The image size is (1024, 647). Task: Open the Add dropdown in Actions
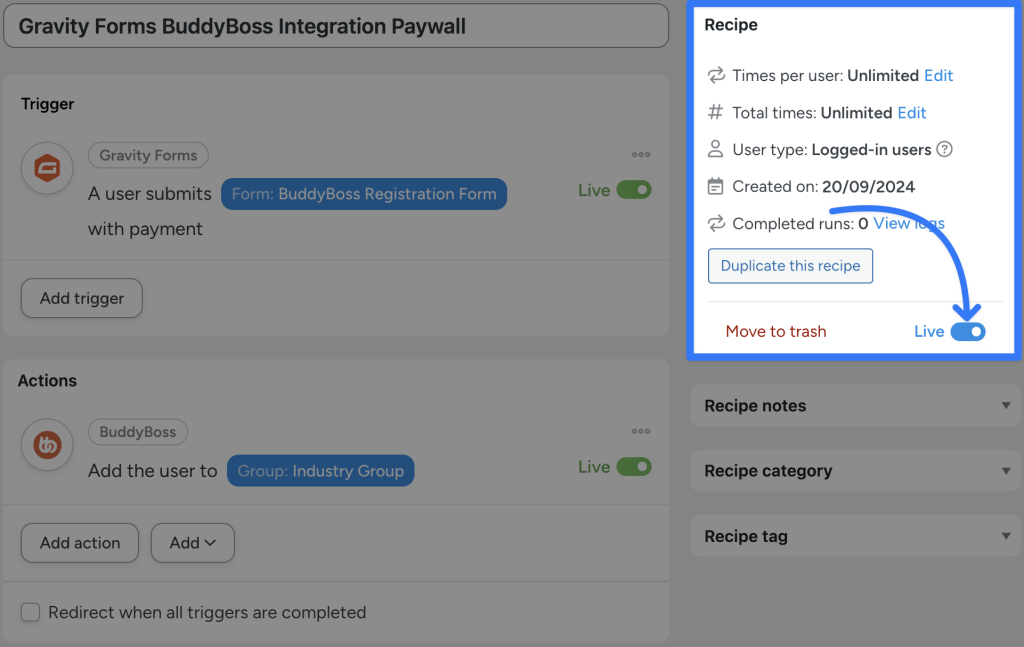(192, 542)
